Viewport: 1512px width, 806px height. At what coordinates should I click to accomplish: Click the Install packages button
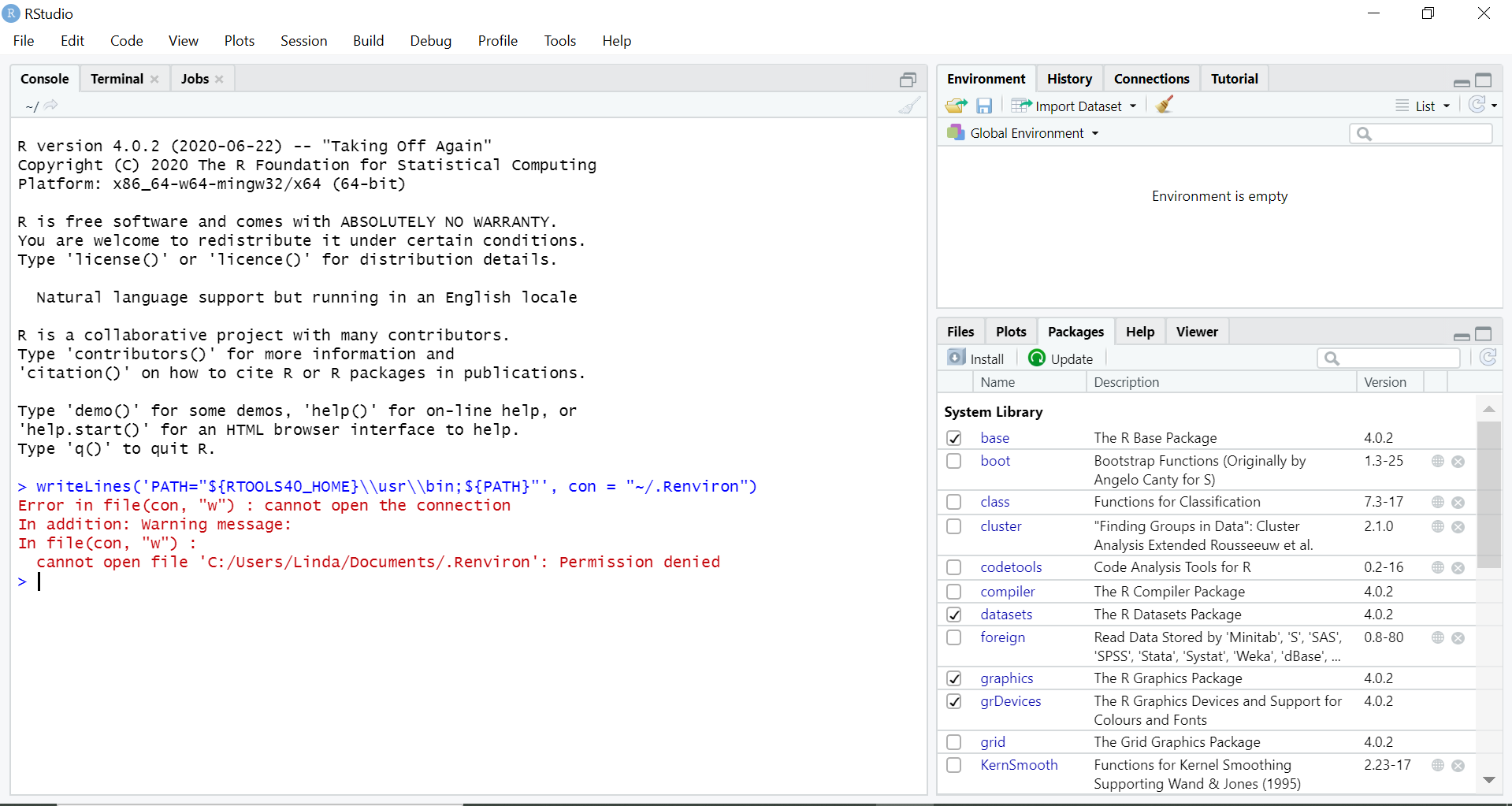[x=976, y=358]
